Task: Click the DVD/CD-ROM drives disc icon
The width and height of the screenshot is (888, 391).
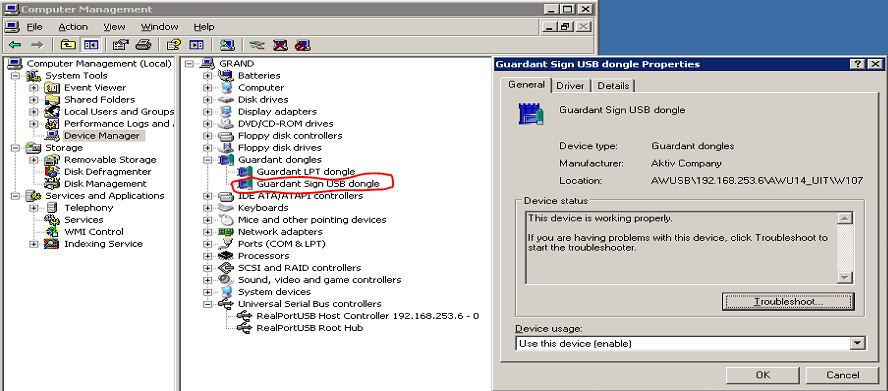Action: click(225, 124)
